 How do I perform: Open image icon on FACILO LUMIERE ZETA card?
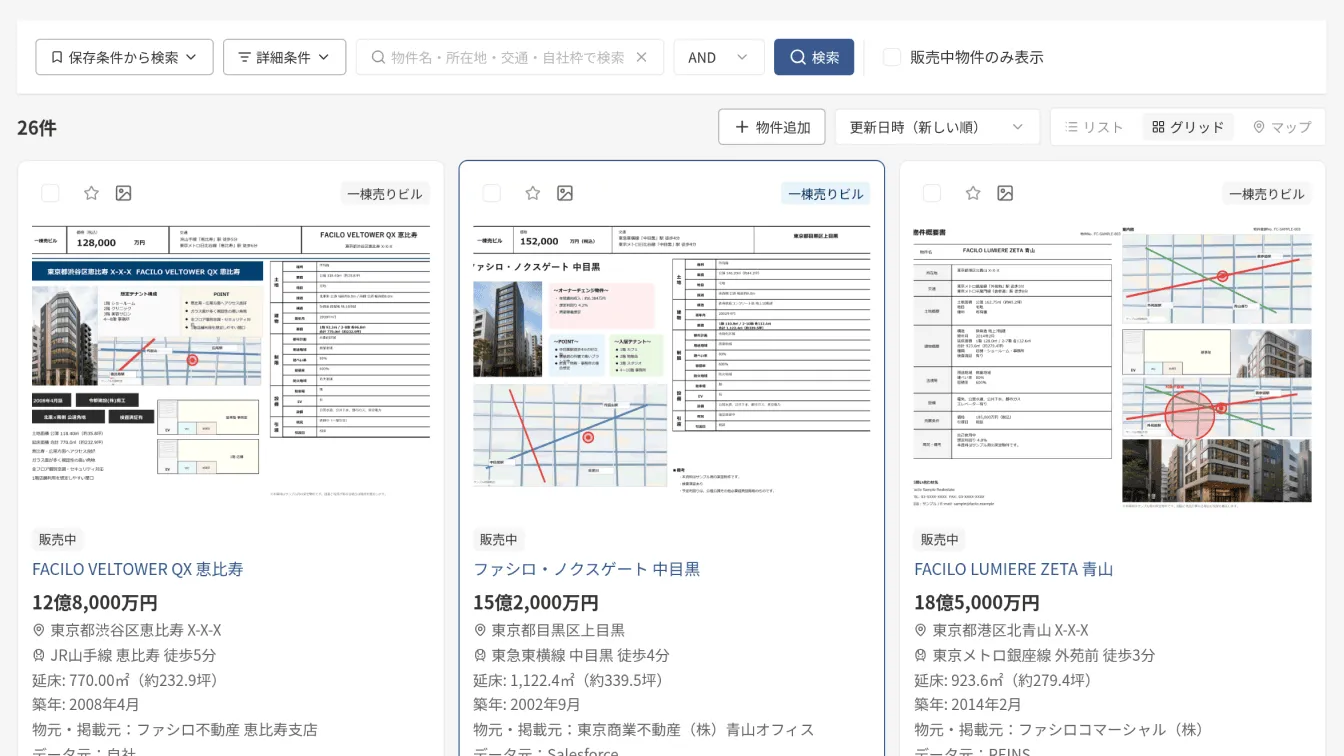[1005, 193]
